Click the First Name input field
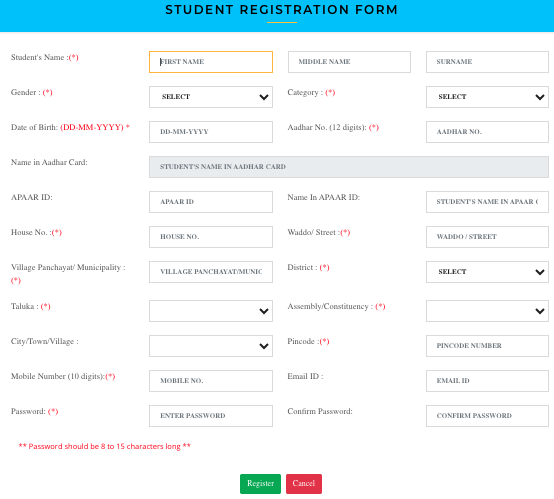The image size is (554, 499). [211, 62]
